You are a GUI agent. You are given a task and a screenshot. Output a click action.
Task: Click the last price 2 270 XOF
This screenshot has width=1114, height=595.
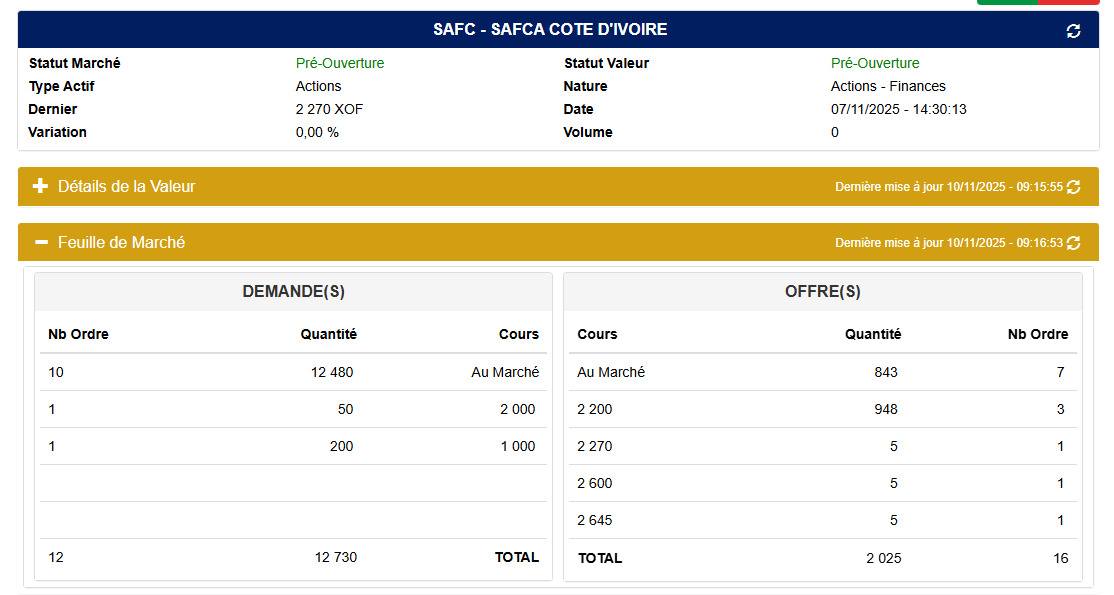[x=329, y=109]
